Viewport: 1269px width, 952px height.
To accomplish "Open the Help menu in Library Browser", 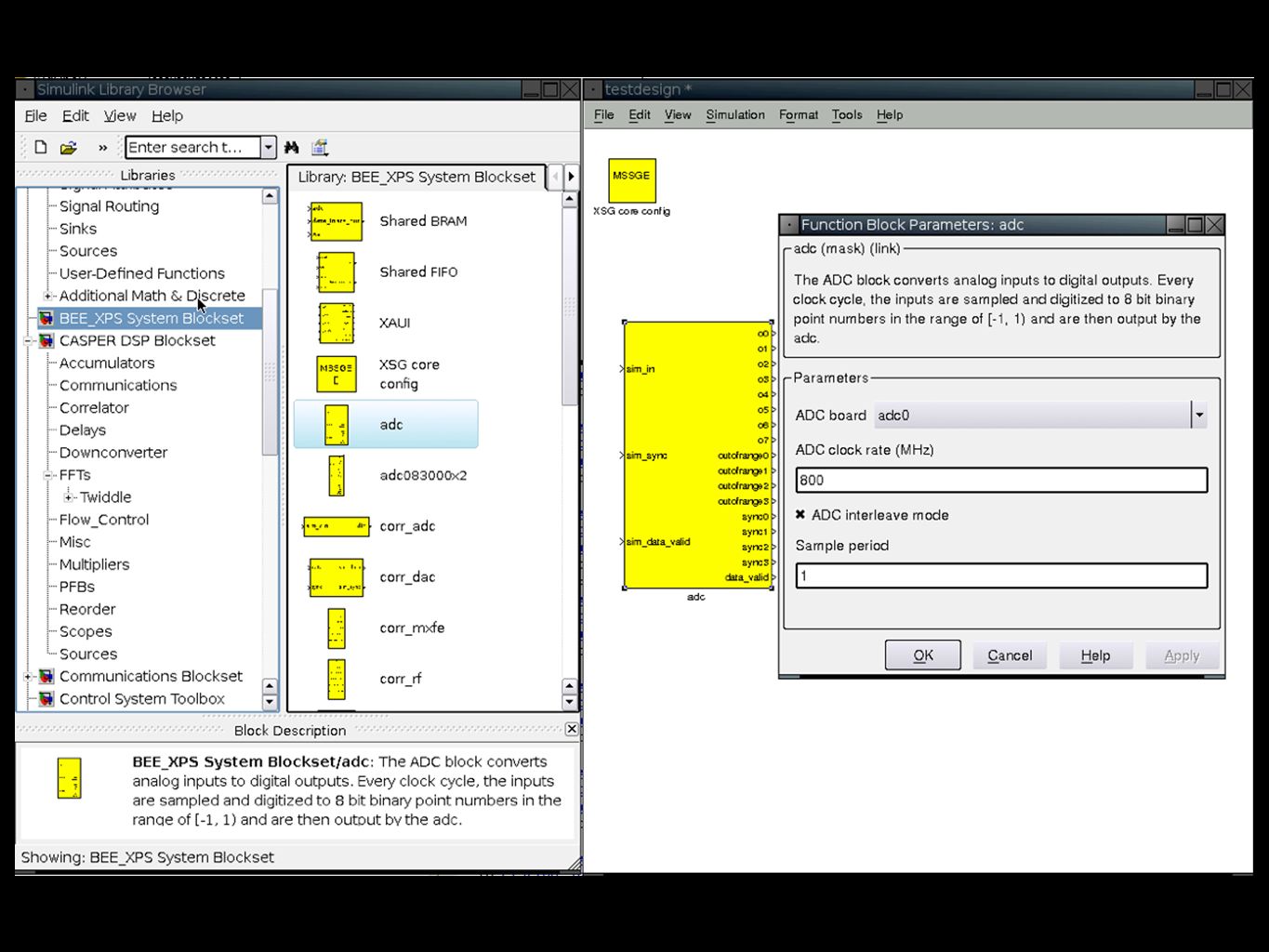I will 167,115.
